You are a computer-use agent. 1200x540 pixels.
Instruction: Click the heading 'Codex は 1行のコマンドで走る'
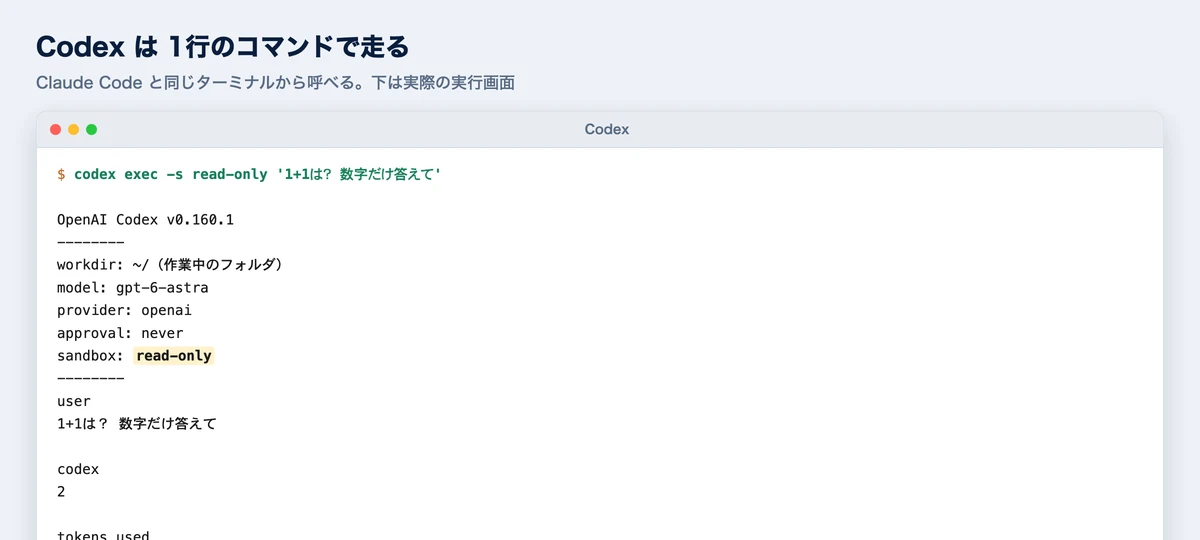pos(223,46)
